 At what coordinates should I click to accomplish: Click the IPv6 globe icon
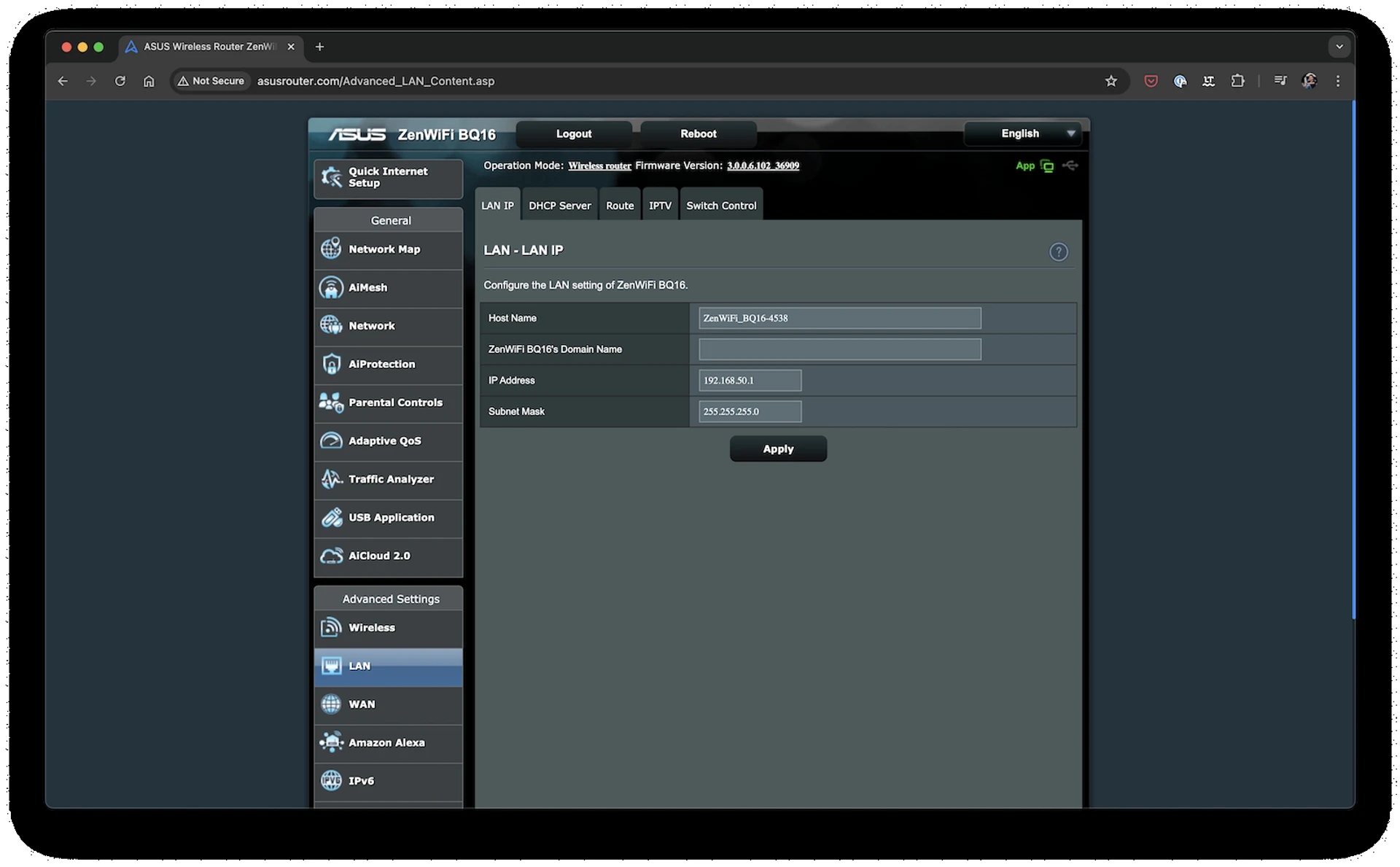[331, 780]
